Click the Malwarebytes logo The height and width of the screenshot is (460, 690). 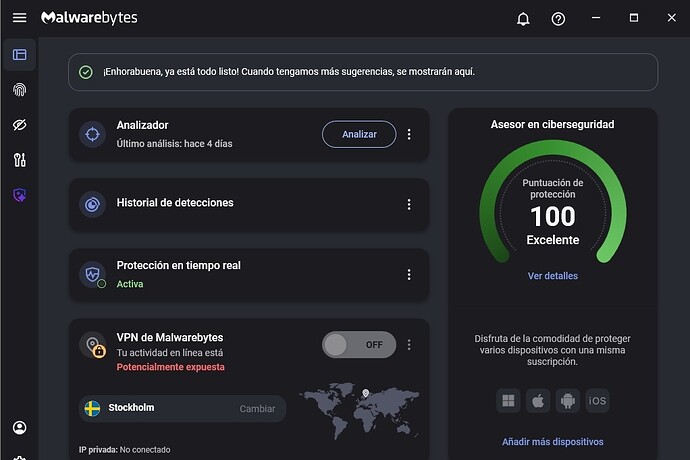click(x=89, y=18)
